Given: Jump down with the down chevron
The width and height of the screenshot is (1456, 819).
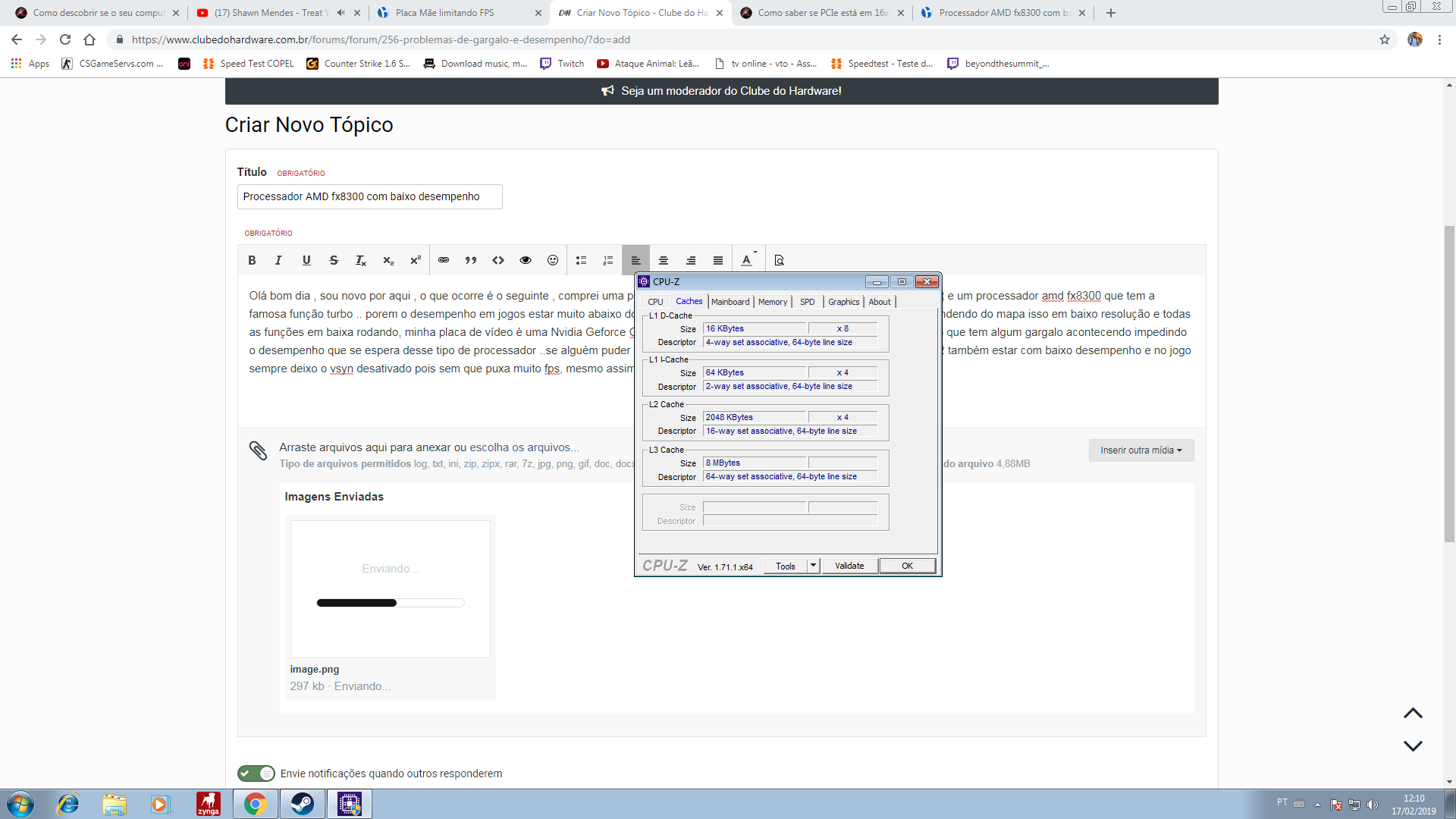Looking at the screenshot, I should [1413, 746].
